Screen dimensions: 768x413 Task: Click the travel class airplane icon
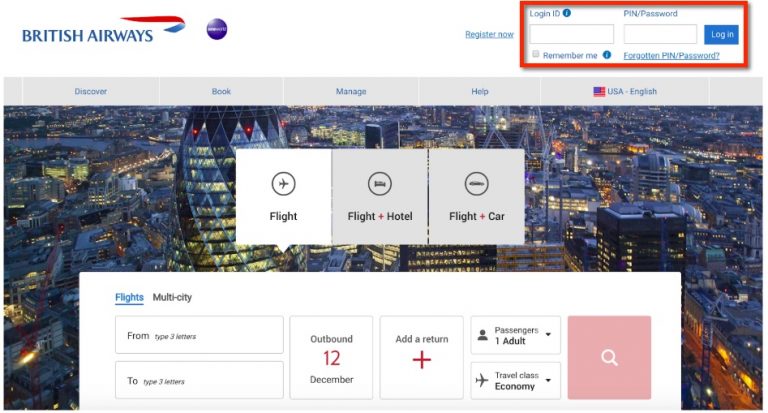[482, 380]
